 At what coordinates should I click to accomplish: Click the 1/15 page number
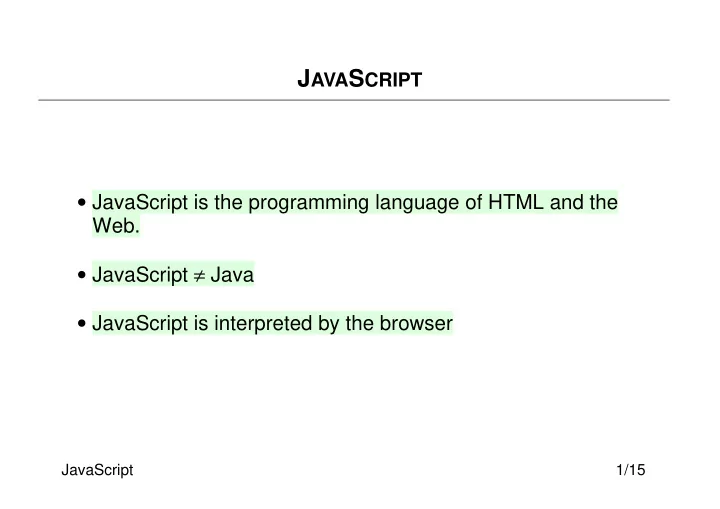tap(631, 470)
